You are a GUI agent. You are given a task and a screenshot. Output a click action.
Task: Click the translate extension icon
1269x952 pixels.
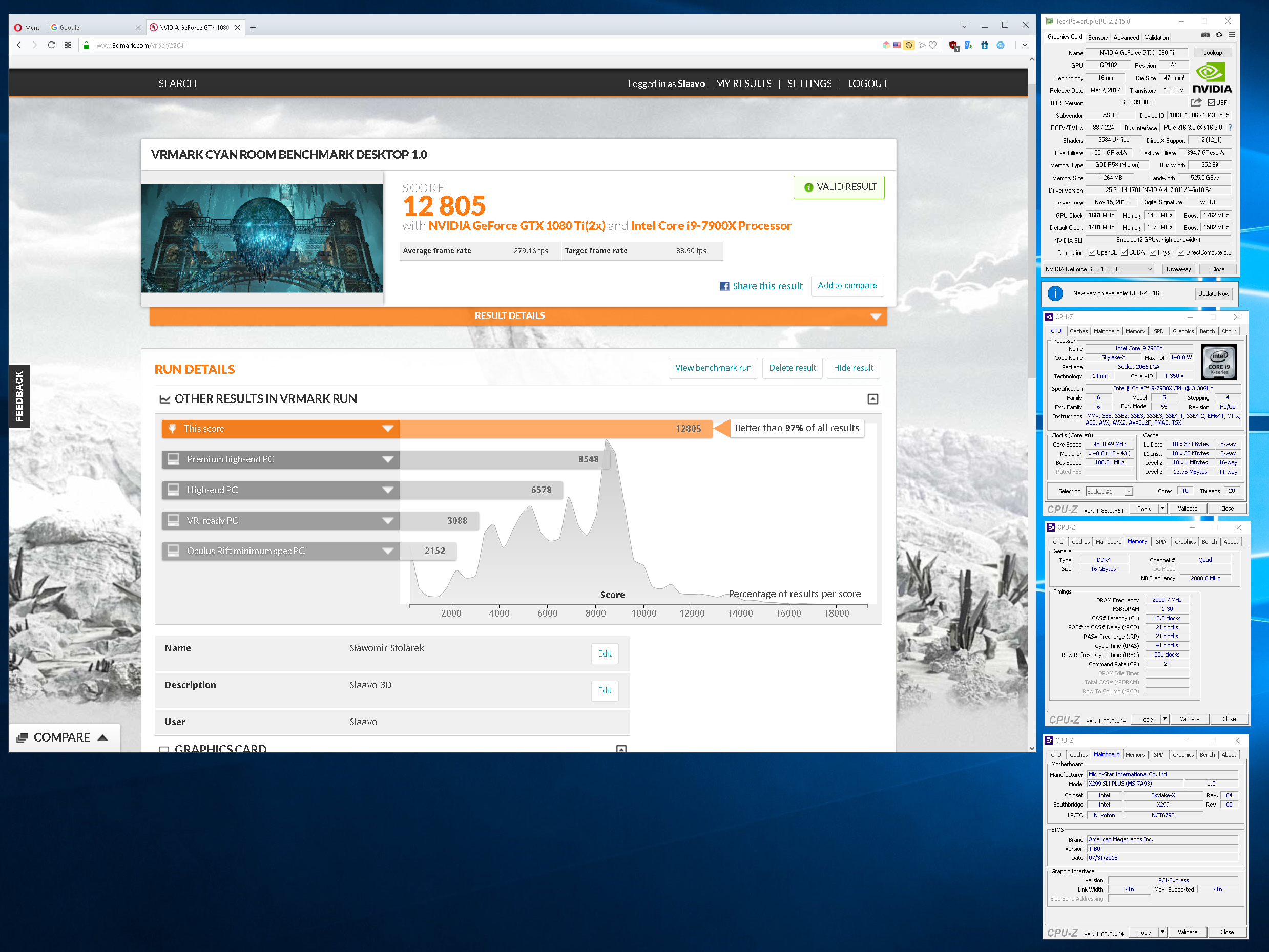coord(968,45)
